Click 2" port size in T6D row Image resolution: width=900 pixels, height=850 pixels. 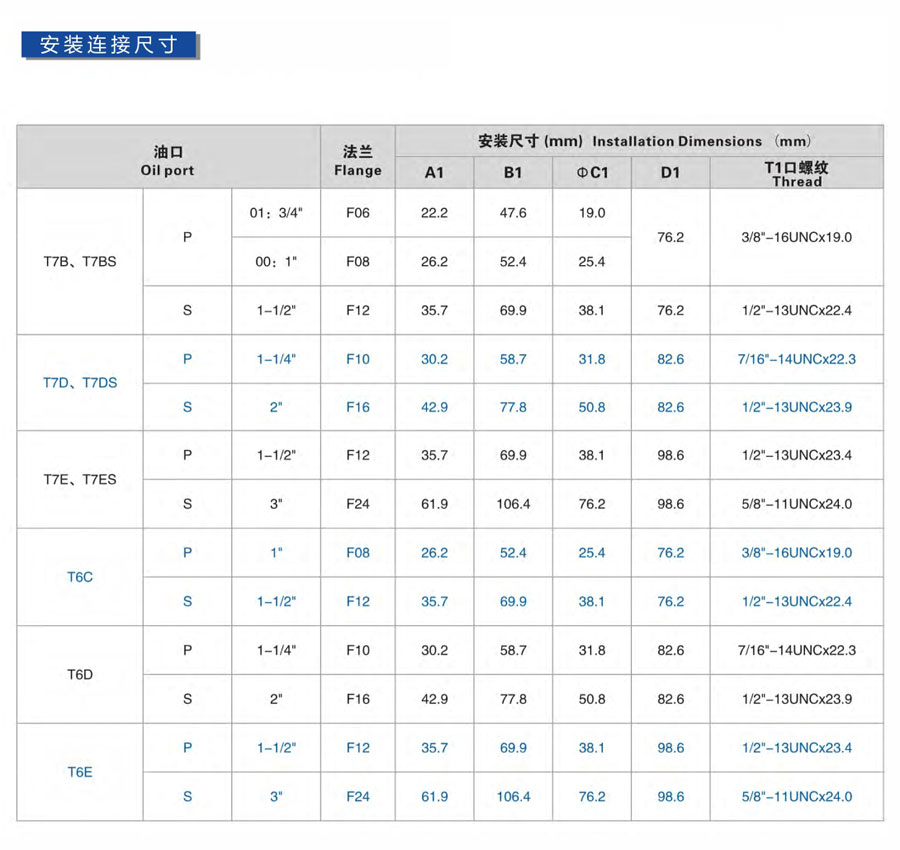(x=276, y=699)
